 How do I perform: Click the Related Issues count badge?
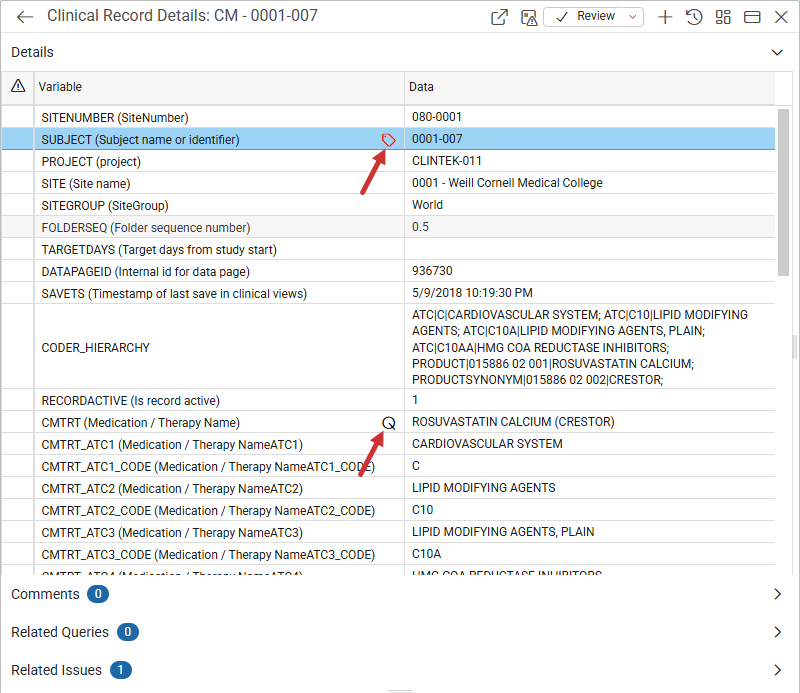(x=120, y=670)
